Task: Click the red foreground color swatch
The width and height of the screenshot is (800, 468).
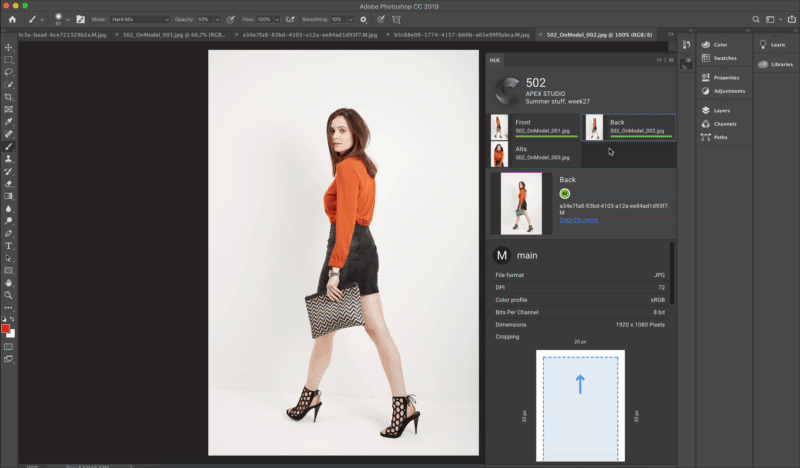Action: (7, 329)
